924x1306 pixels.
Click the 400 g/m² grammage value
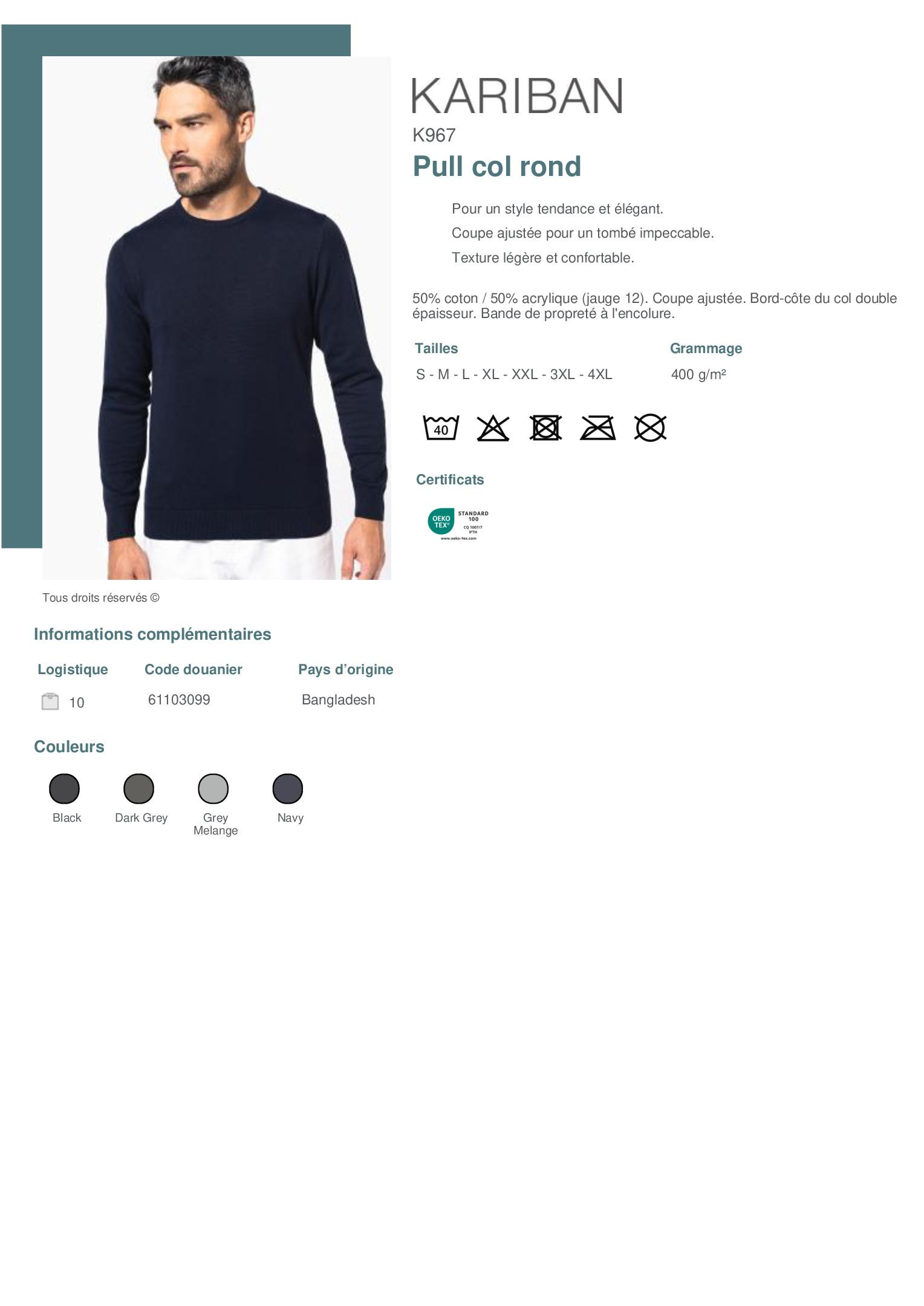coord(698,374)
